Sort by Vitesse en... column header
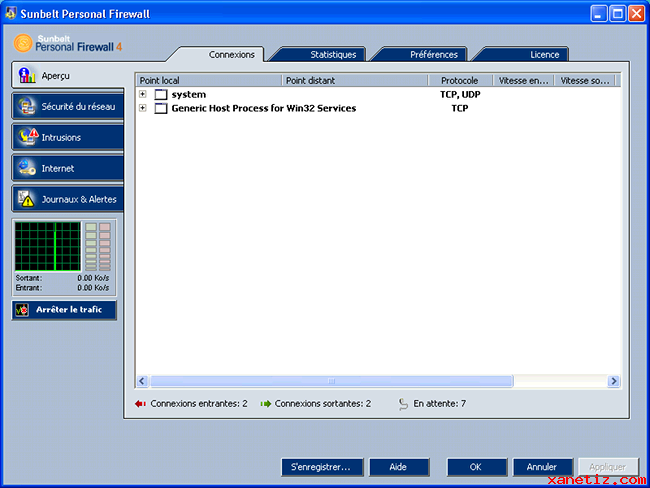This screenshot has width=650, height=488. pos(523,80)
